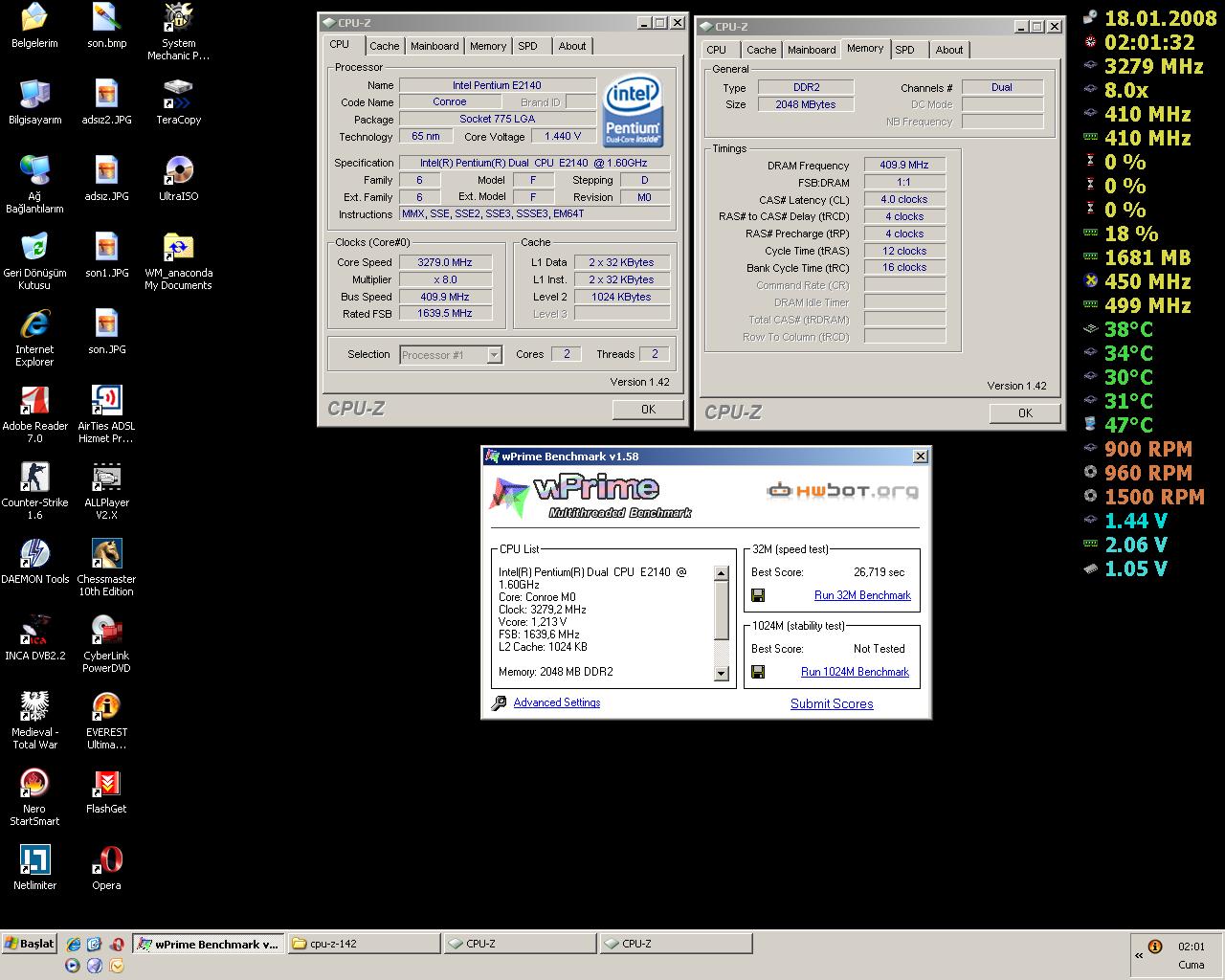The width and height of the screenshot is (1225, 980).
Task: Switch to Cache tab in left CPU-Z
Action: [x=385, y=46]
